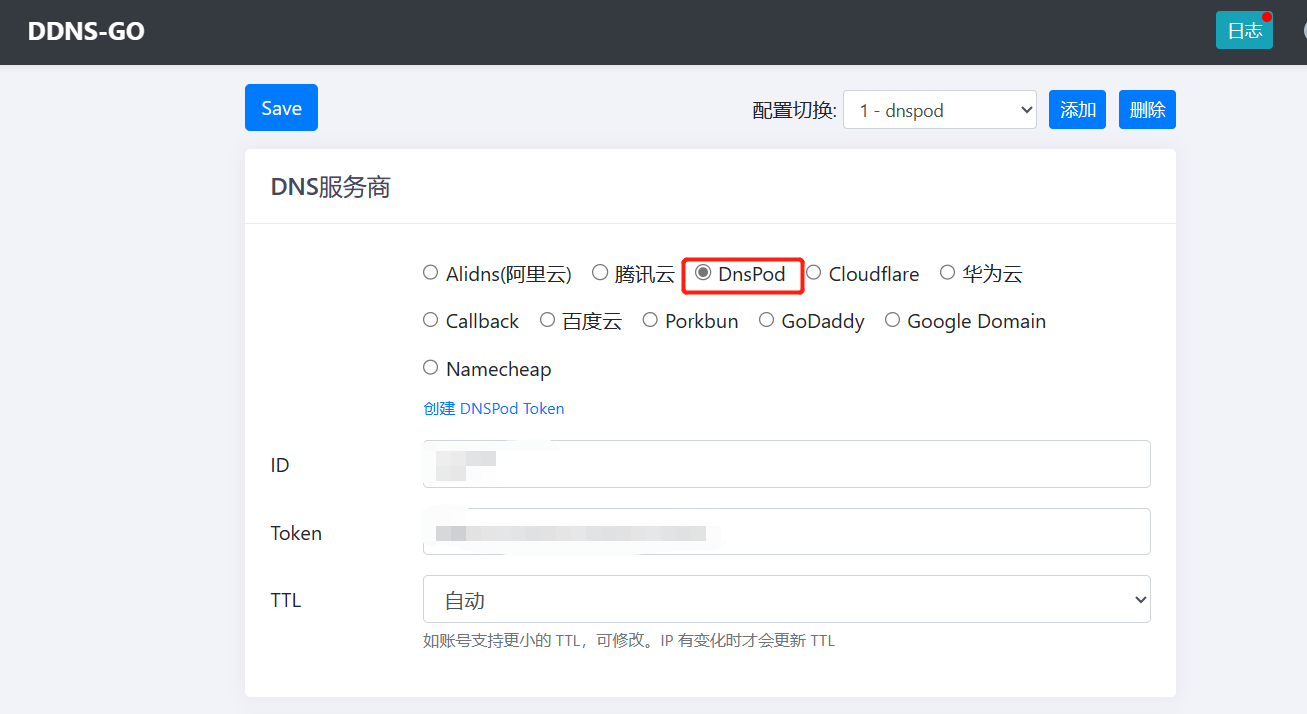This screenshot has height=714, width=1307.
Task: Select GoDaddy as DNS provider
Action: coord(766,320)
